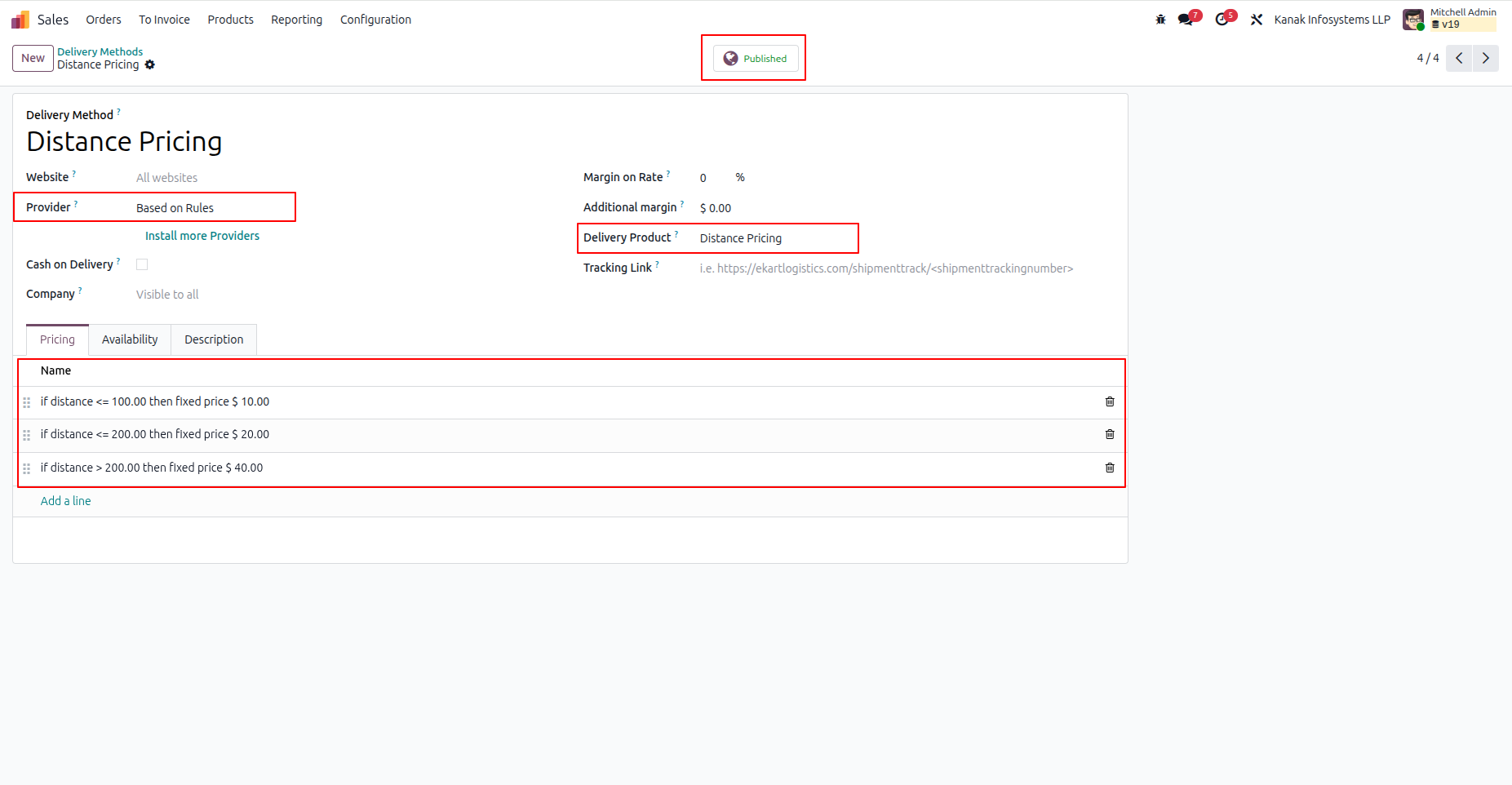Toggle the Published status globe button

click(x=753, y=58)
